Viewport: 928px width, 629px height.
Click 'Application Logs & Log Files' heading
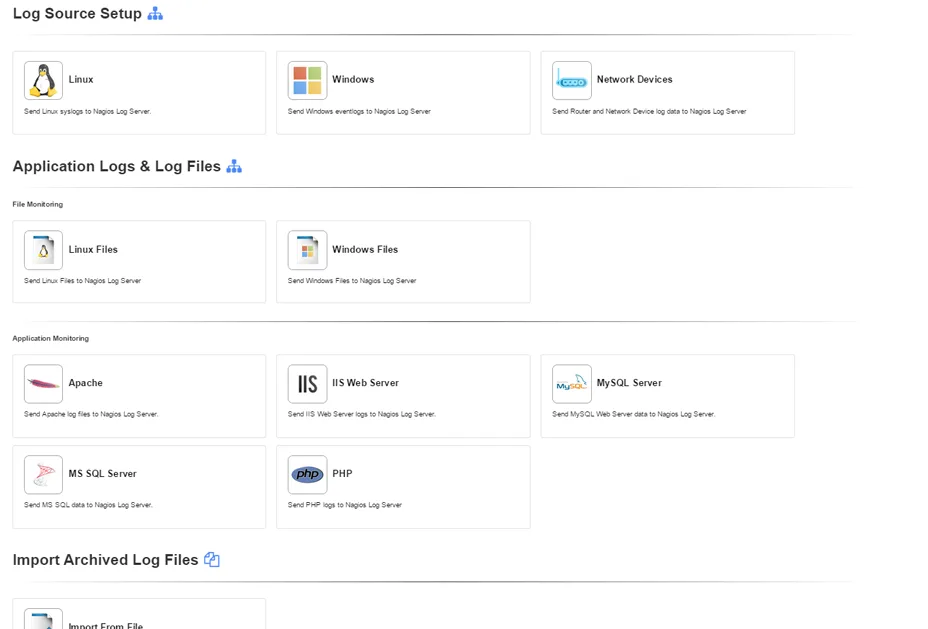(117, 166)
